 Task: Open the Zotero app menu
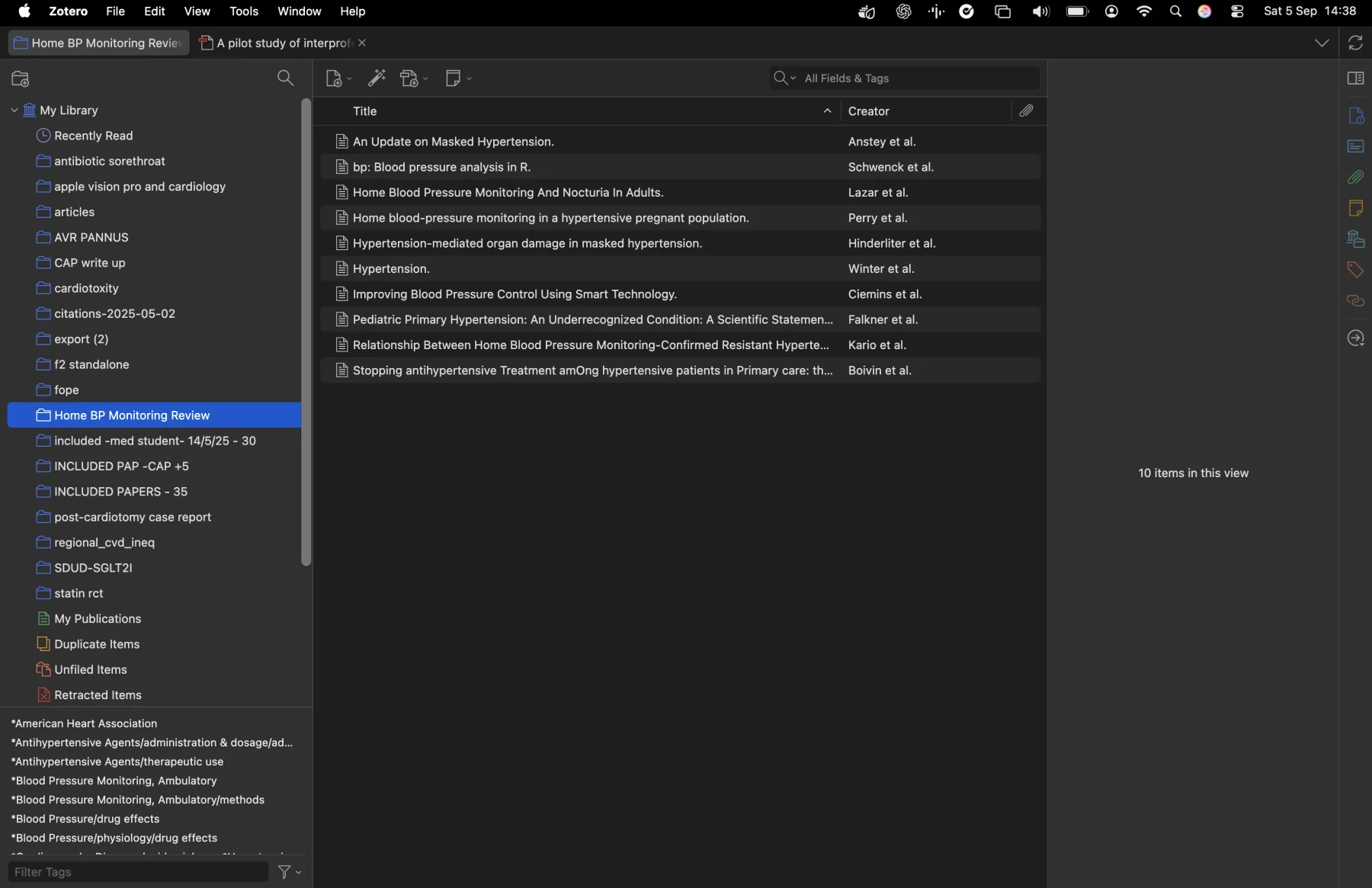(x=68, y=11)
